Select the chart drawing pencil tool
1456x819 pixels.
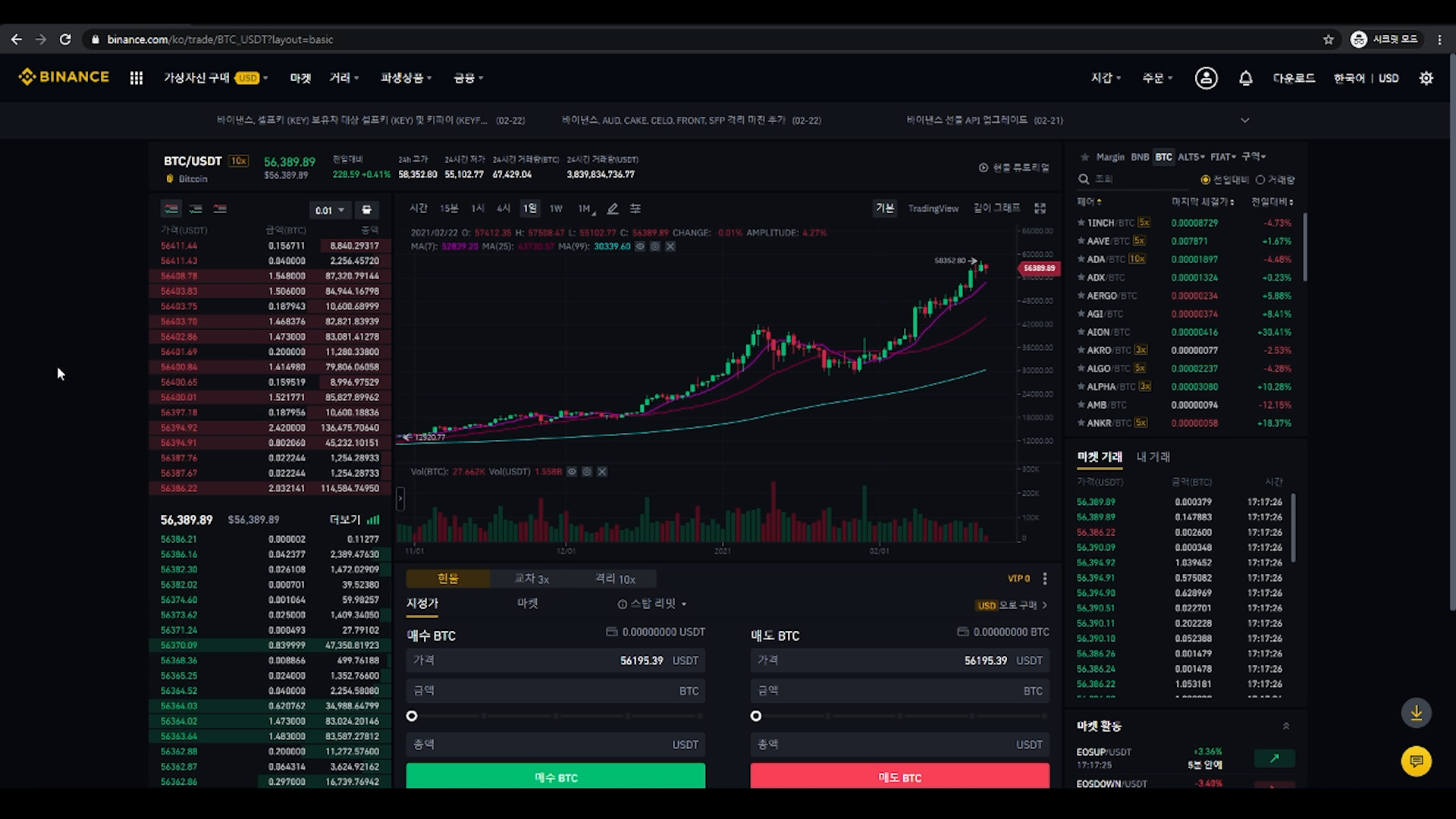coord(613,209)
